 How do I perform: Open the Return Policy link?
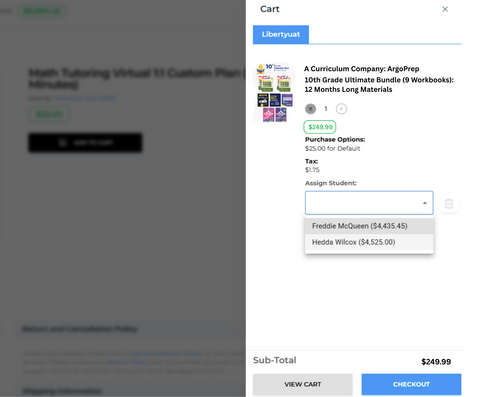point(127,362)
